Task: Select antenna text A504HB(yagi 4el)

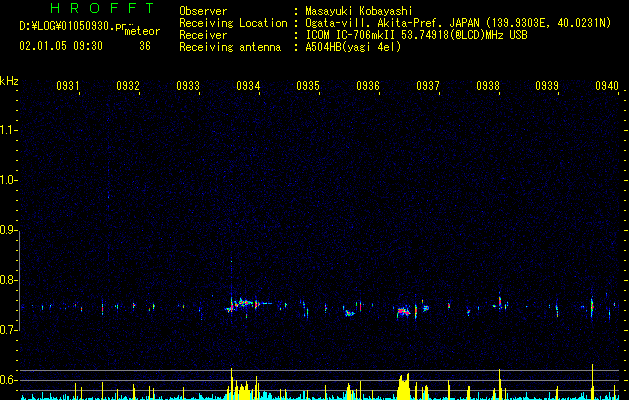Action: click(x=353, y=47)
